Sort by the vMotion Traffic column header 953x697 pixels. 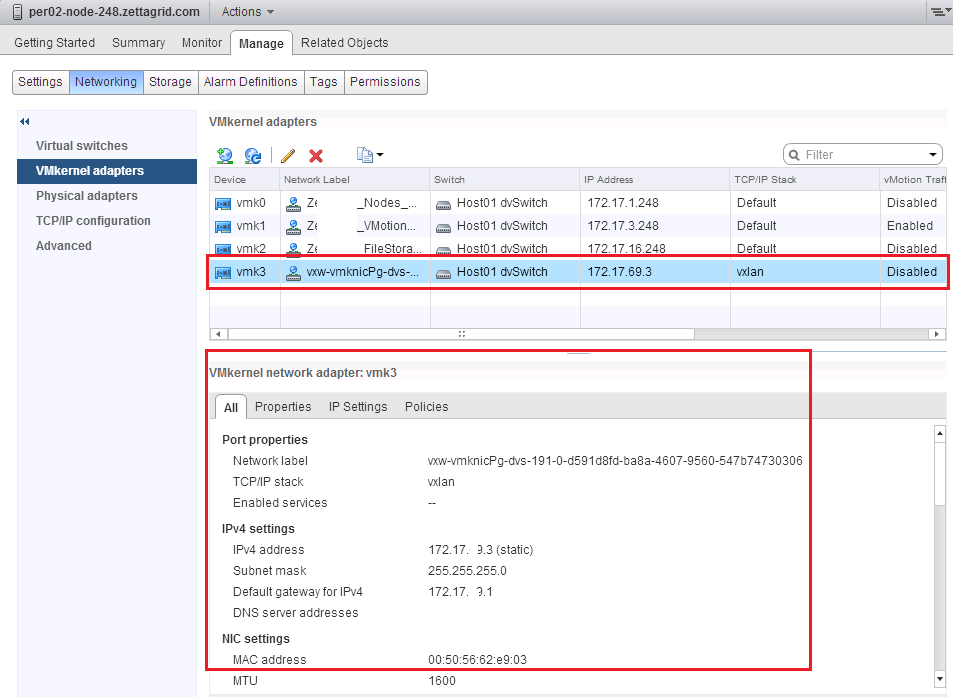913,180
